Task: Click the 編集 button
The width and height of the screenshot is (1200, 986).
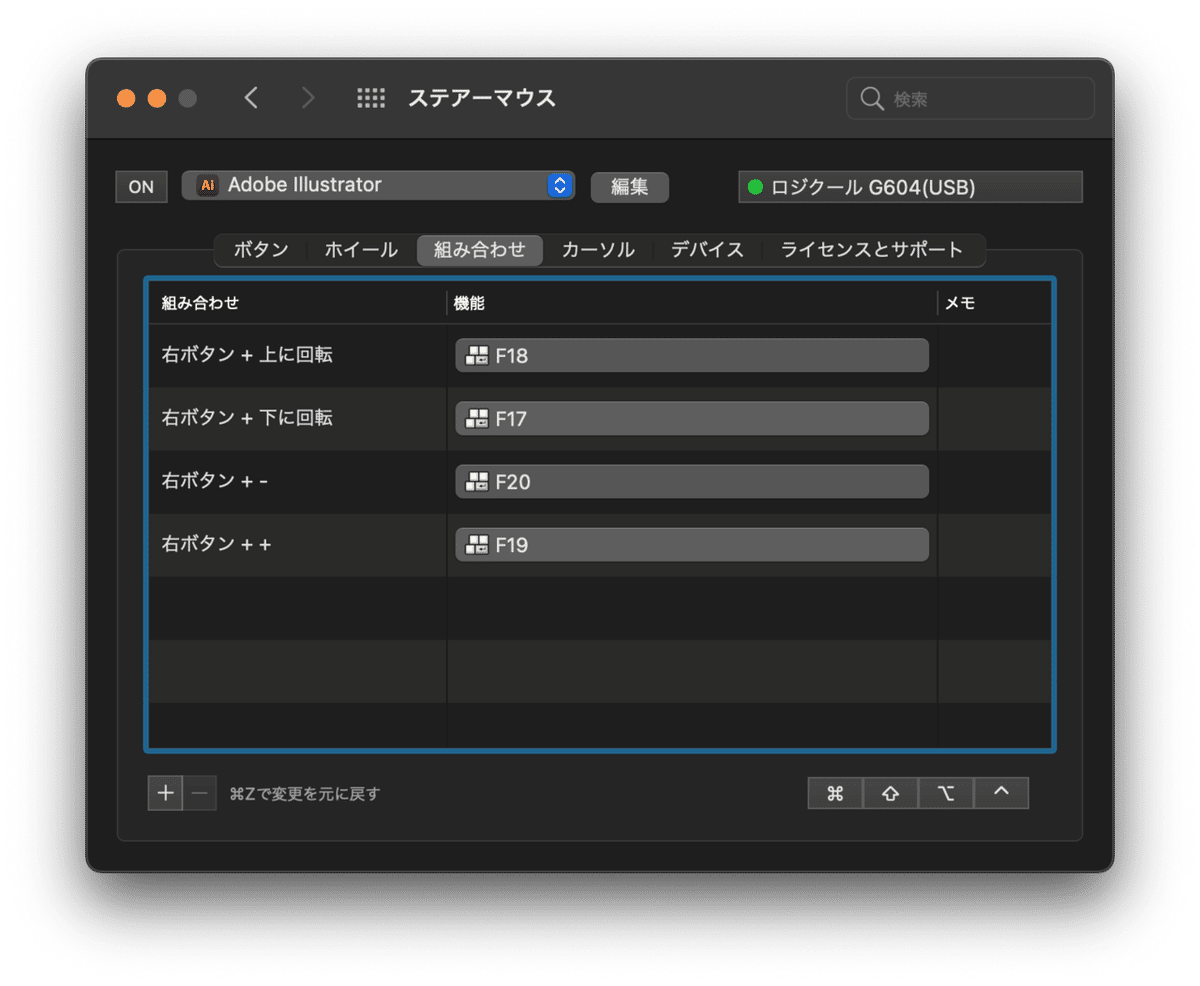Action: click(629, 187)
